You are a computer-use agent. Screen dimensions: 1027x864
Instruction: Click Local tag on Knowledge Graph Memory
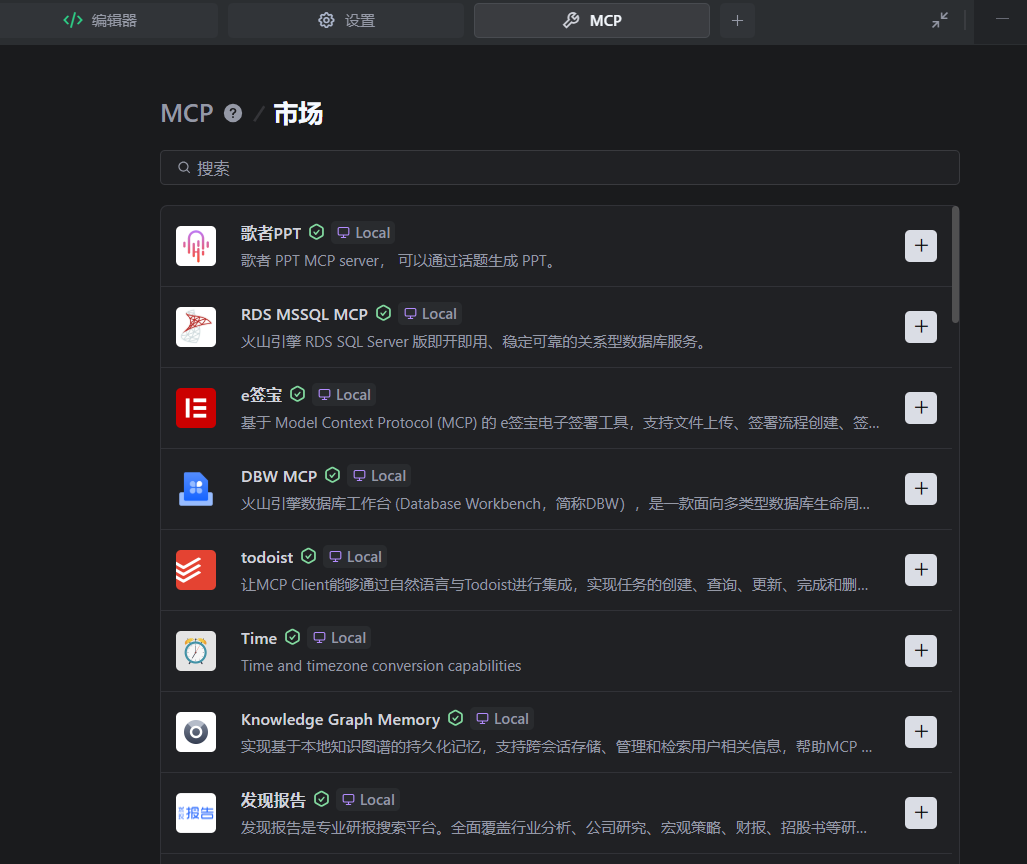pos(502,719)
